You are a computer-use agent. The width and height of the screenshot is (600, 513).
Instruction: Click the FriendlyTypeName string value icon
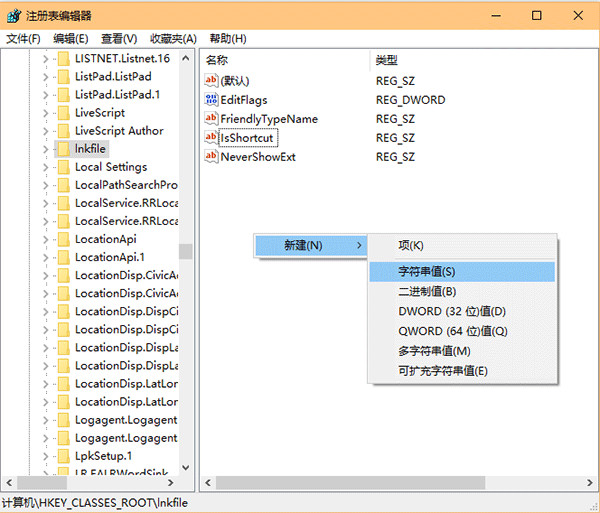click(211, 119)
